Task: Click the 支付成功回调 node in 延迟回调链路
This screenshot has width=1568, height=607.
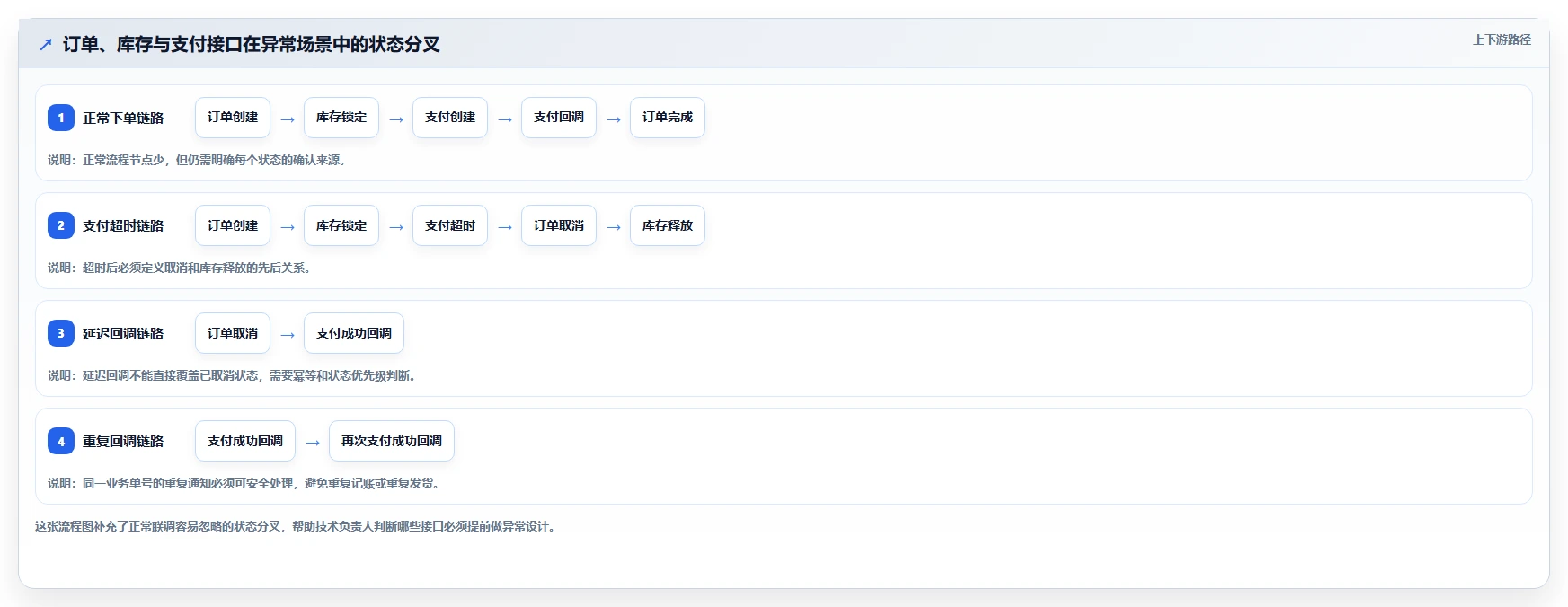Action: 354,333
